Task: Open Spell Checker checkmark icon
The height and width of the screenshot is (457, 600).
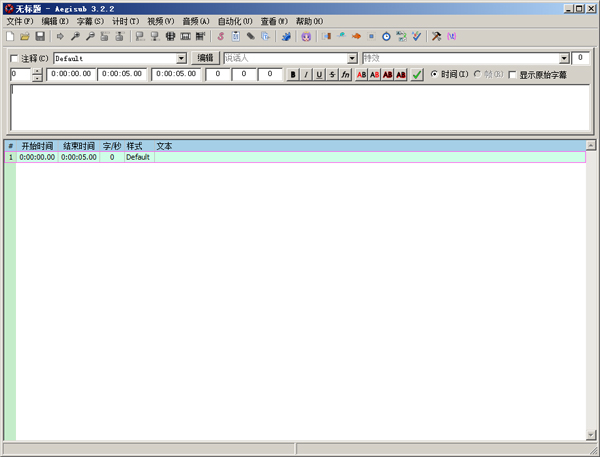Action: pos(416,36)
